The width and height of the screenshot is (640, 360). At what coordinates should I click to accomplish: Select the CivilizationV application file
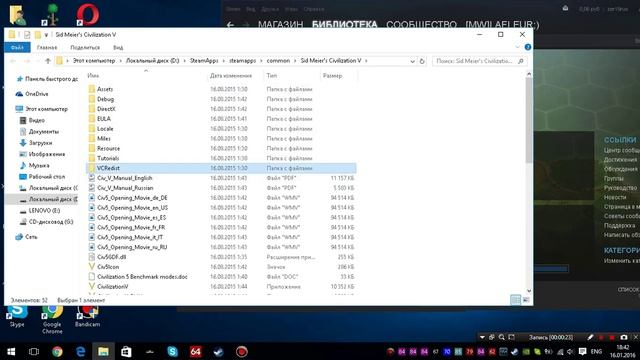pos(113,287)
